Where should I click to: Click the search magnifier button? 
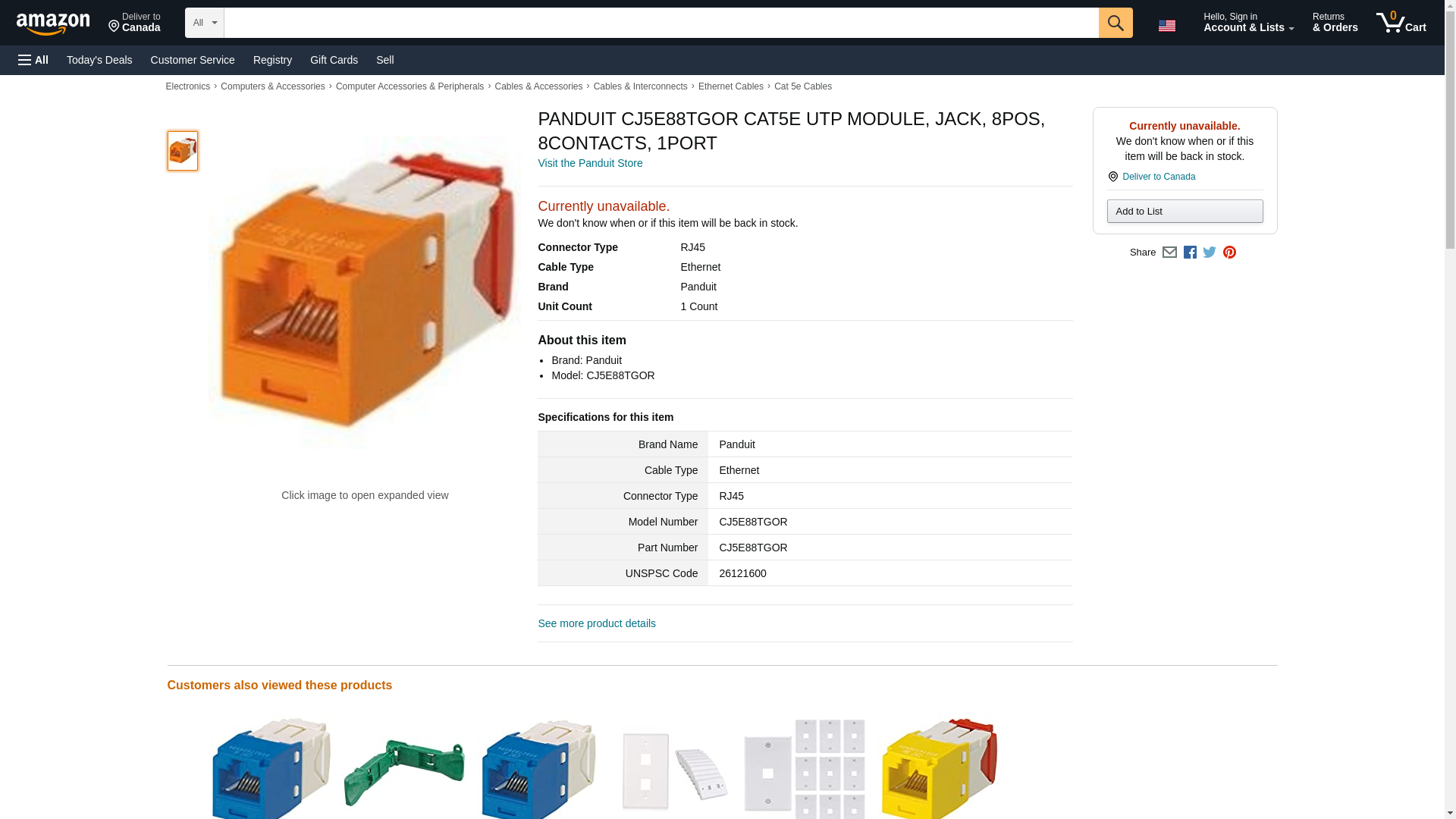pos(1115,23)
